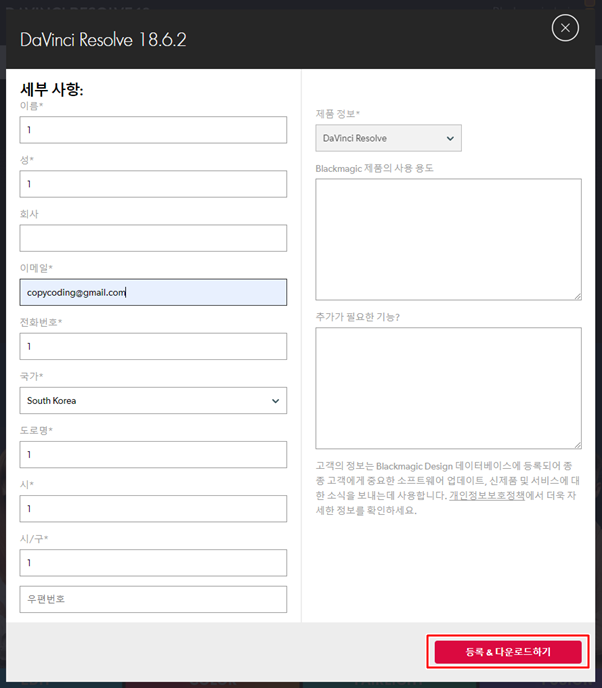Click the 이메일 email field
Image resolution: width=602 pixels, height=688 pixels.
[x=153, y=292]
